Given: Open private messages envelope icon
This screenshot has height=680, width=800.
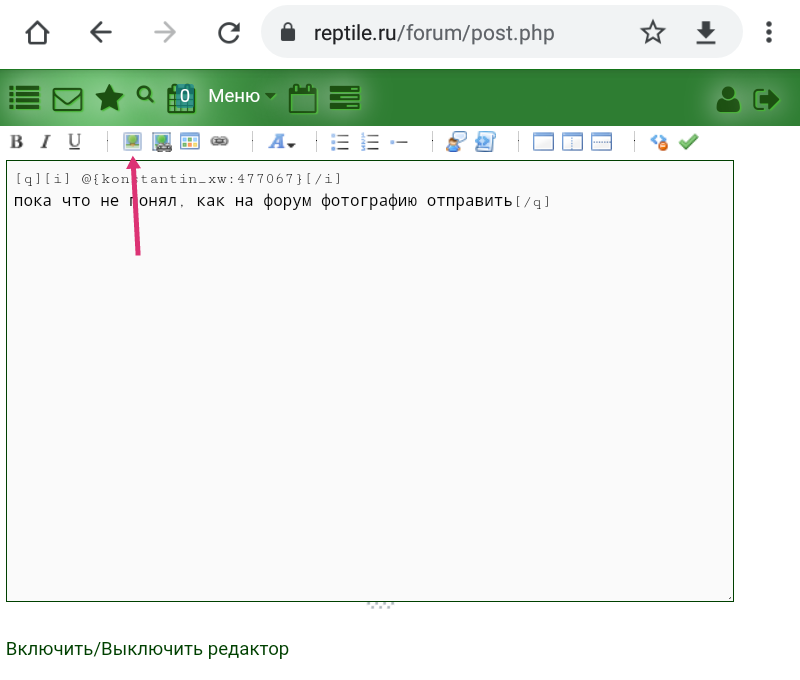Looking at the screenshot, I should coord(67,99).
